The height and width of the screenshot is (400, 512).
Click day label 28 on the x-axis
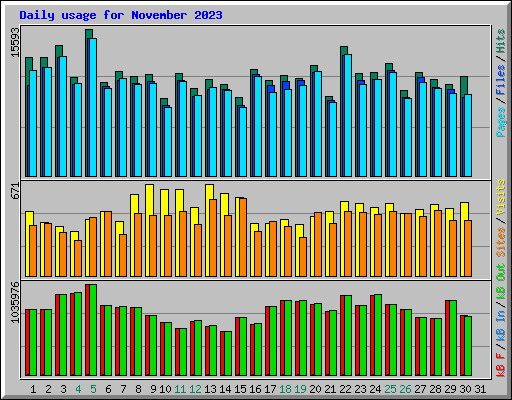(x=435, y=389)
